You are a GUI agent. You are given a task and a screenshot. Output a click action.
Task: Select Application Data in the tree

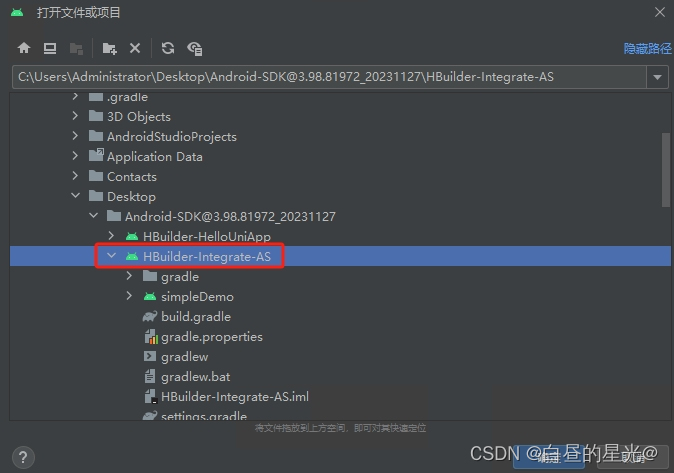[x=155, y=157]
